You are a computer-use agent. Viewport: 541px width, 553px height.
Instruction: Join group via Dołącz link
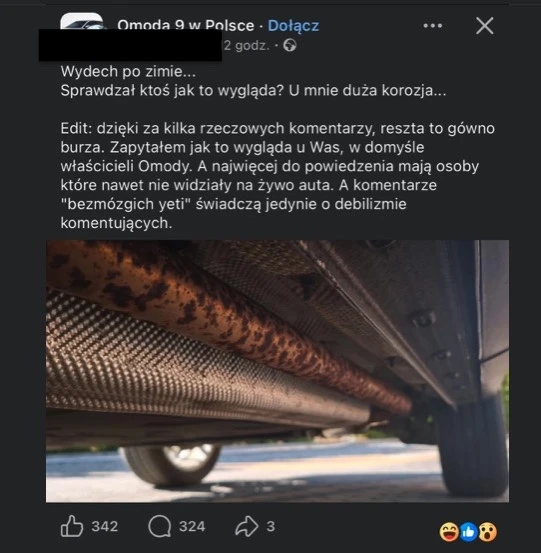(293, 26)
